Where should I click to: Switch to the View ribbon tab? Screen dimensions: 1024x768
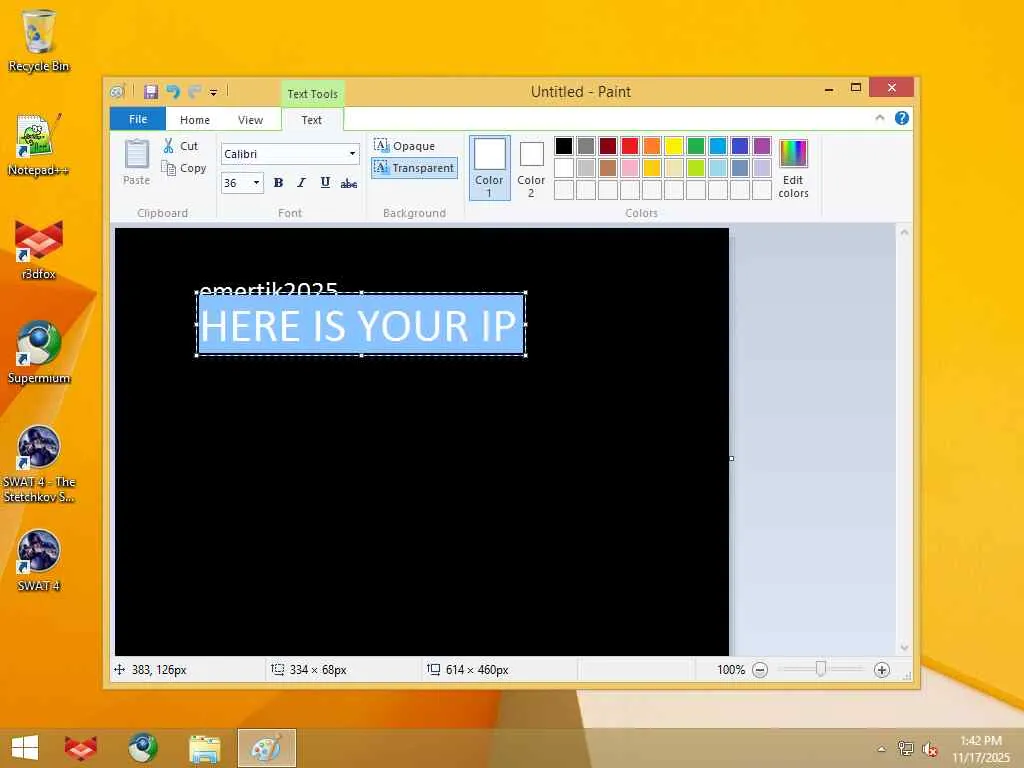point(250,120)
